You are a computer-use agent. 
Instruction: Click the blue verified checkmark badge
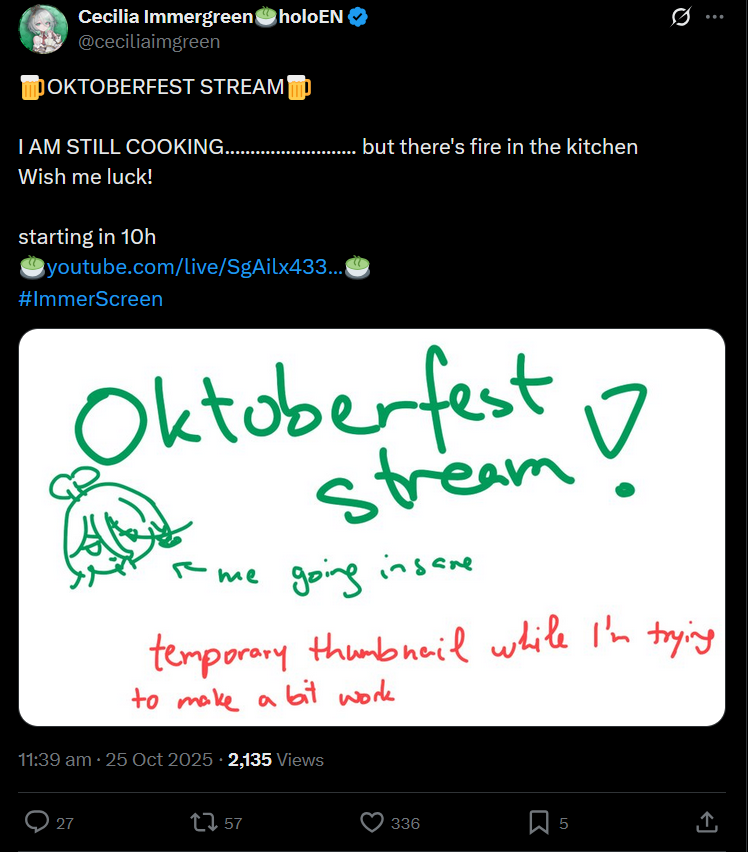(358, 17)
